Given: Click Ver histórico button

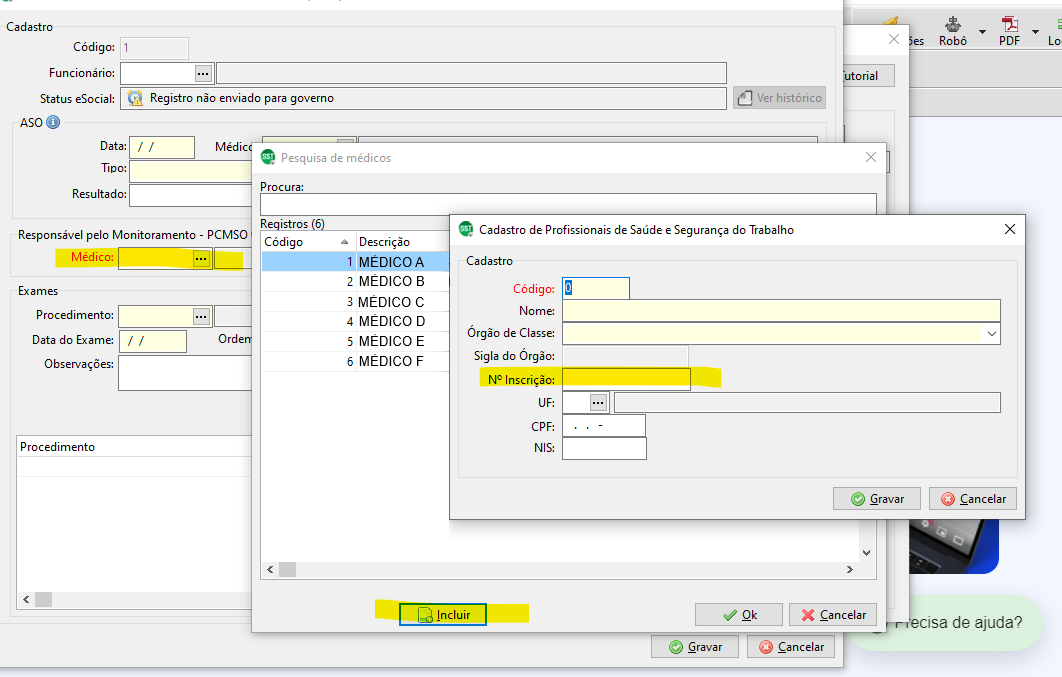Looking at the screenshot, I should (x=780, y=98).
